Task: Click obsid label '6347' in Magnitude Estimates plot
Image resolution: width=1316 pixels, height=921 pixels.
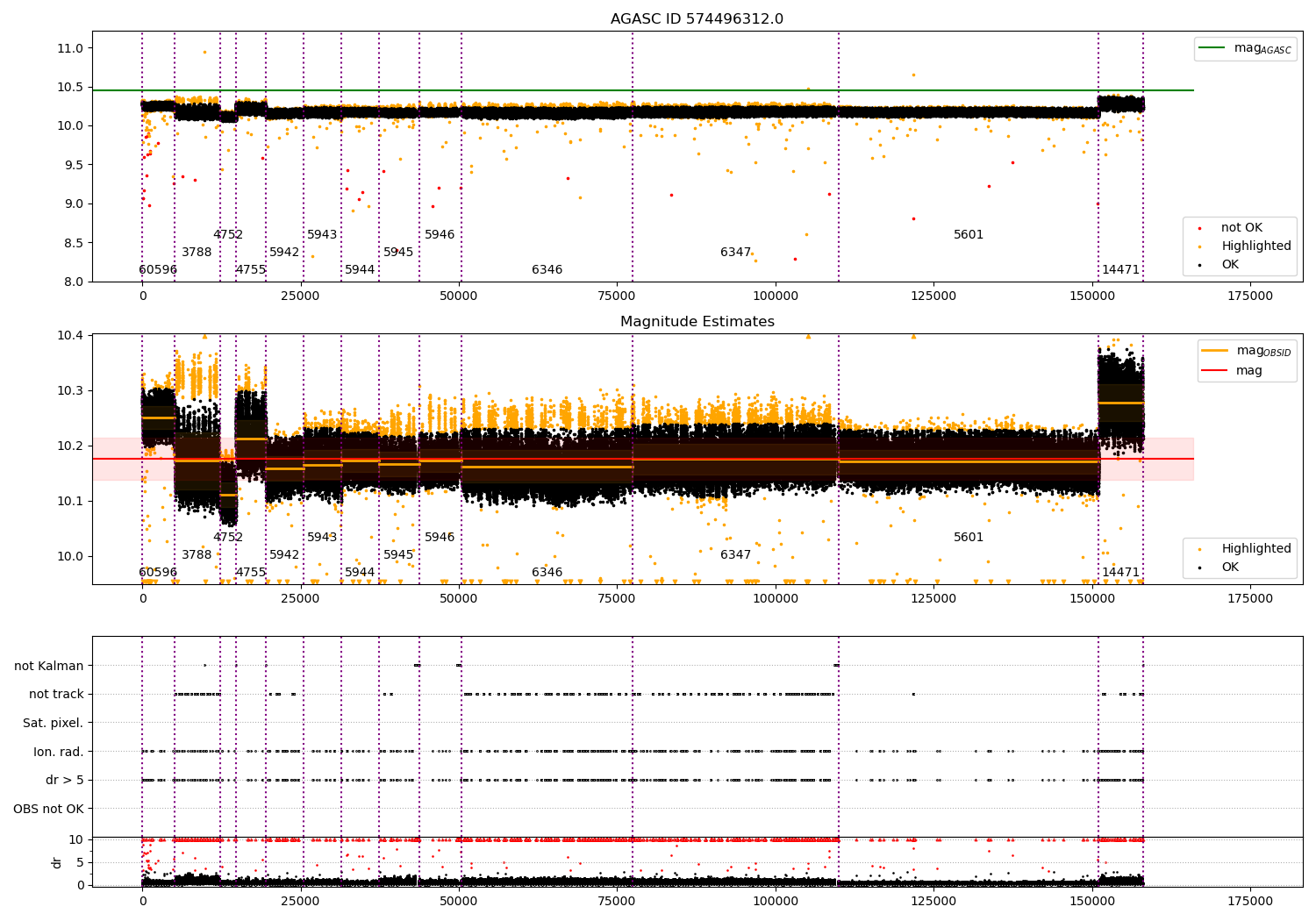Action: [735, 554]
